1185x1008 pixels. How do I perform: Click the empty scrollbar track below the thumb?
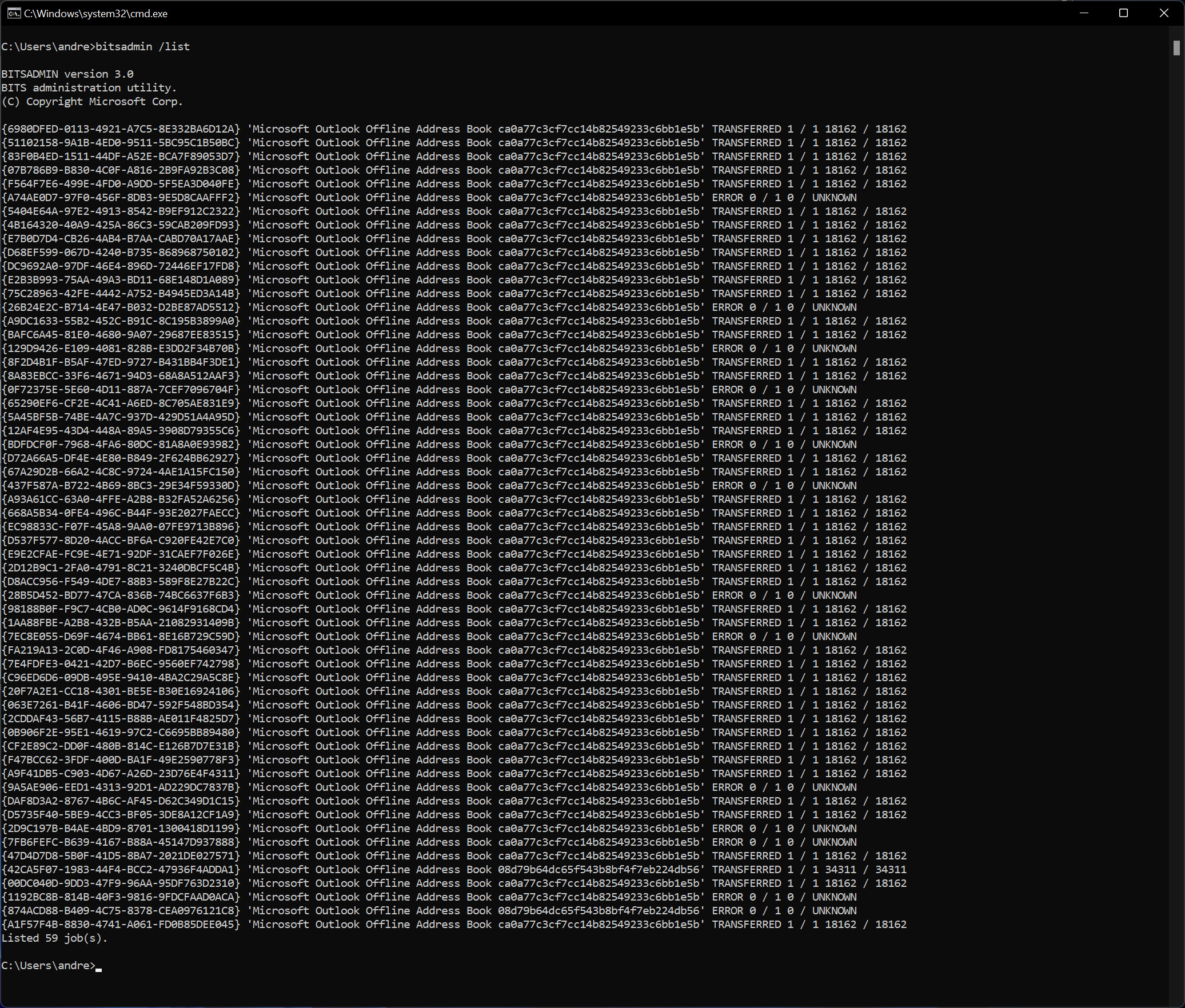pos(1176,514)
